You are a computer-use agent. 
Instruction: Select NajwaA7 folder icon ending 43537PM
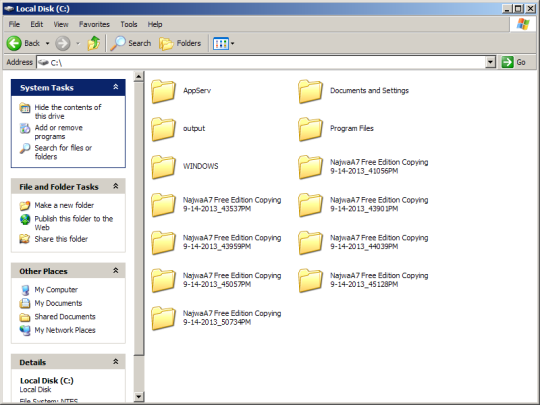163,205
